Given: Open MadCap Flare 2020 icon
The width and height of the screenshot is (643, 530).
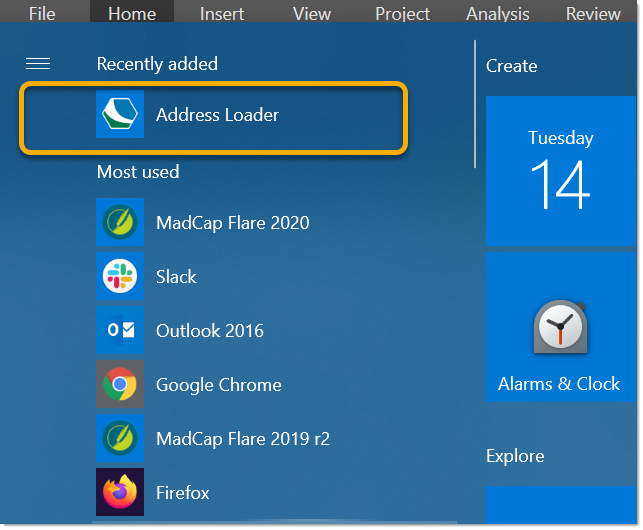Looking at the screenshot, I should tap(120, 223).
